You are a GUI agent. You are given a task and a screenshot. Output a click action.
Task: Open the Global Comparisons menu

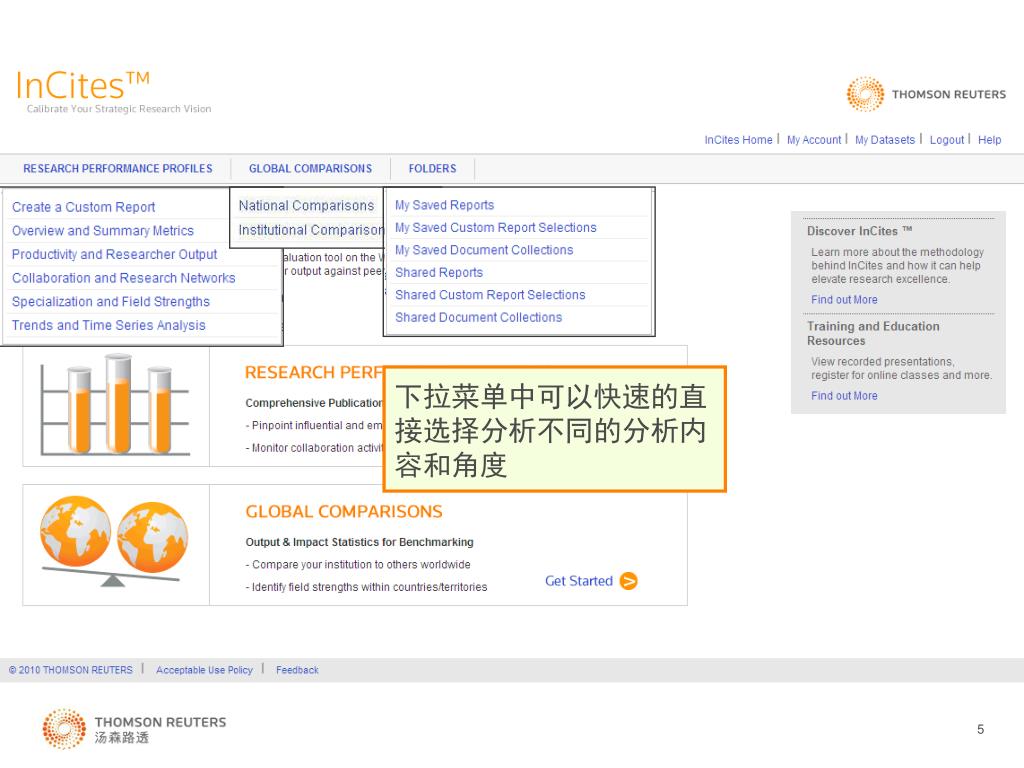pos(310,168)
